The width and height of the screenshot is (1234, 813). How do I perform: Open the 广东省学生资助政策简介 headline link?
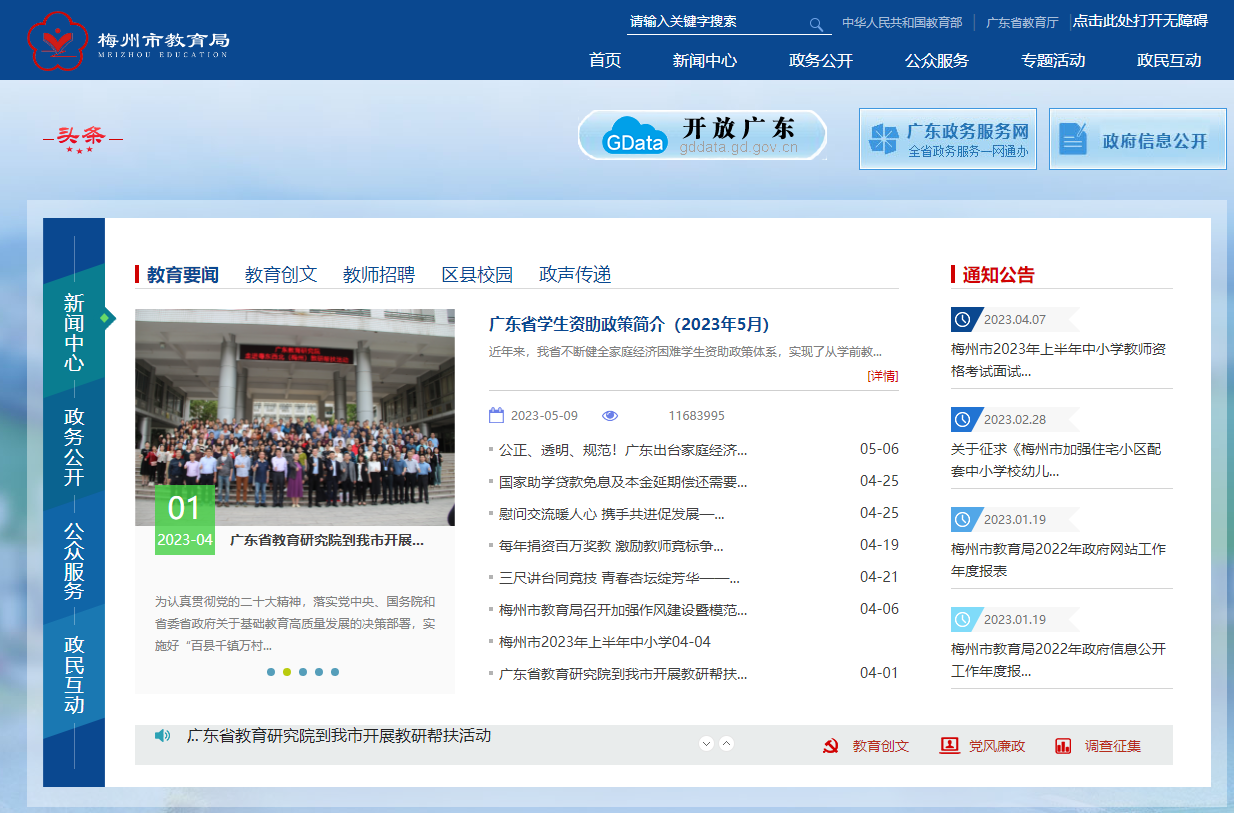point(628,324)
